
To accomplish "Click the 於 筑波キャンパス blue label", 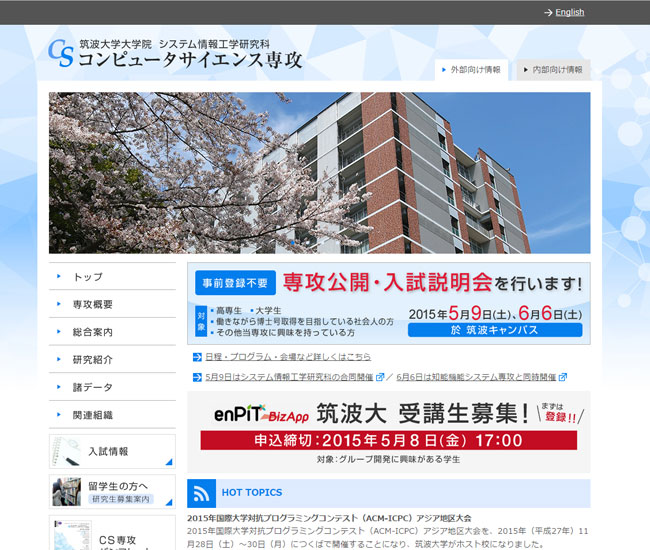I will 495,330.
